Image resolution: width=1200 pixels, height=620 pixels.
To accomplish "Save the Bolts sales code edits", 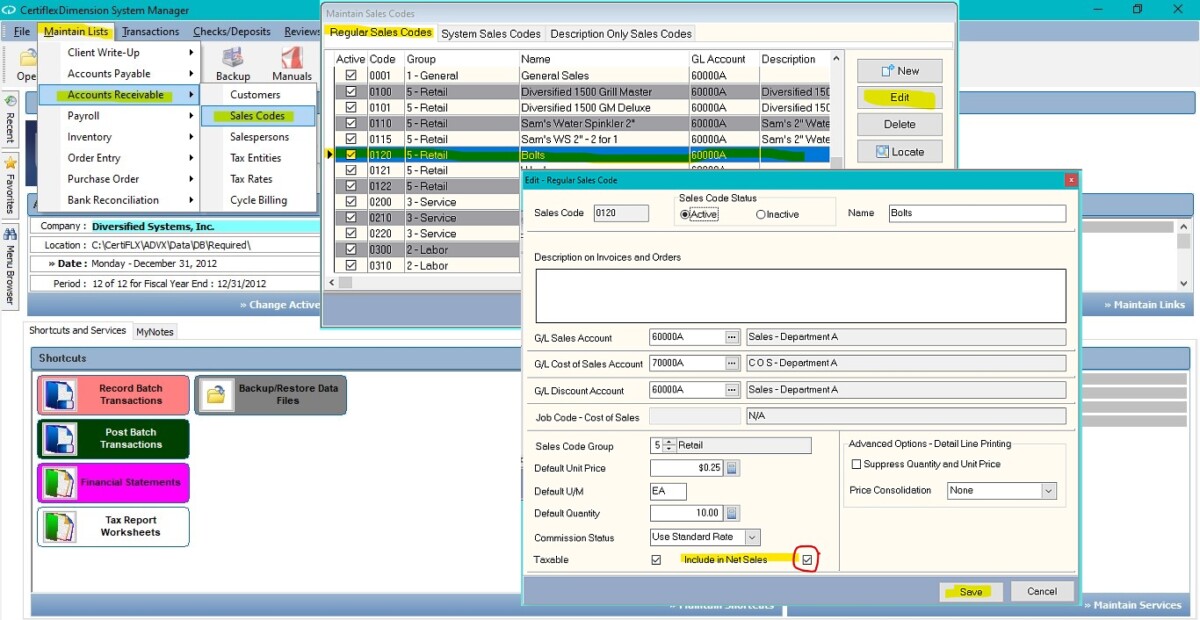I will [x=969, y=591].
